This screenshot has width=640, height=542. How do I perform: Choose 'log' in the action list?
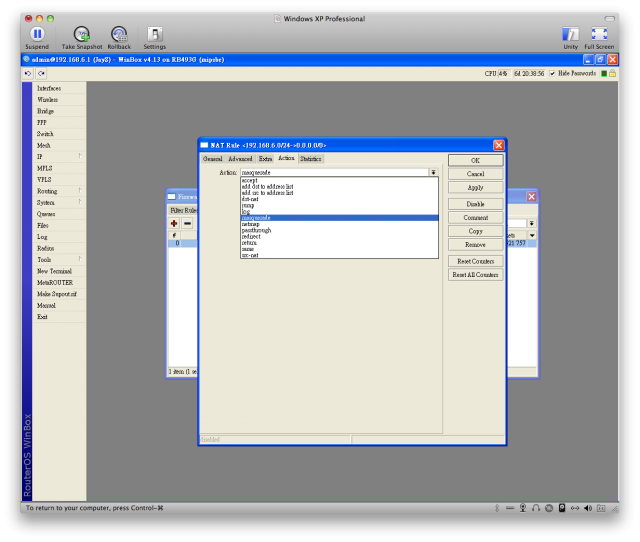[340, 211]
